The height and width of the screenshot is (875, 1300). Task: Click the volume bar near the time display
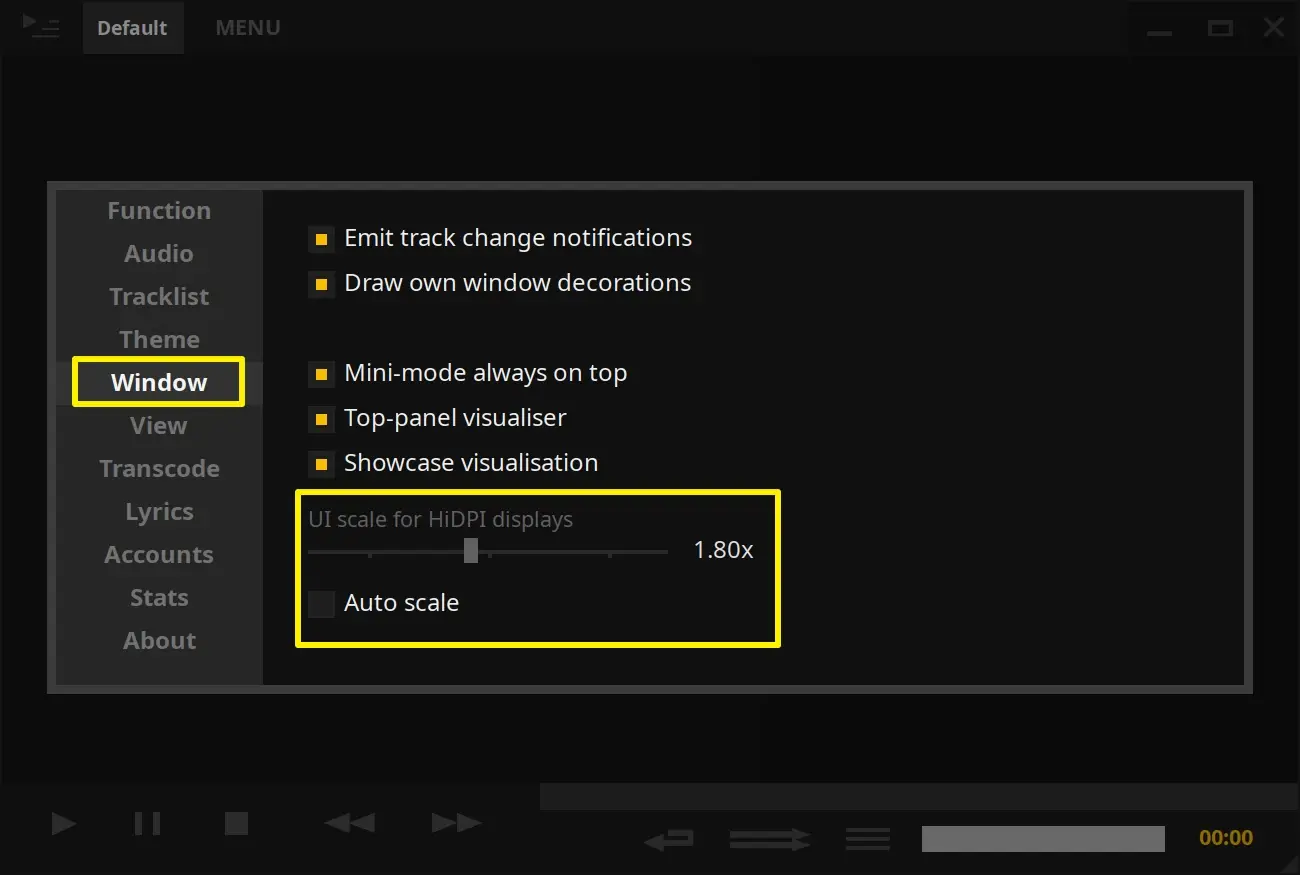(1043, 839)
